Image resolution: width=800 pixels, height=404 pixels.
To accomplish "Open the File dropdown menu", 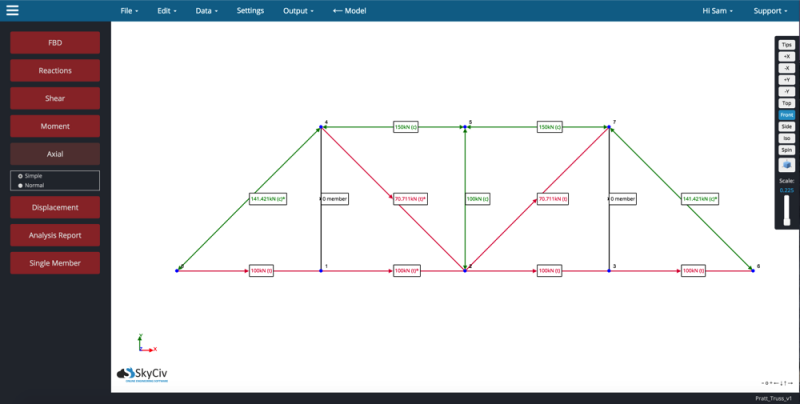I will point(129,11).
